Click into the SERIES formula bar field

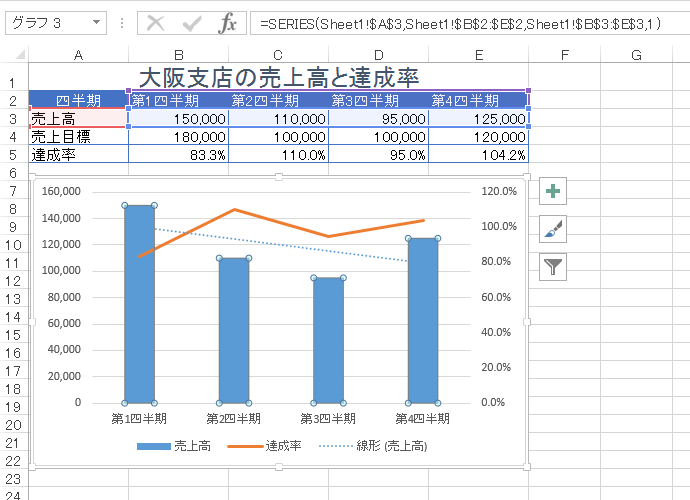point(470,23)
